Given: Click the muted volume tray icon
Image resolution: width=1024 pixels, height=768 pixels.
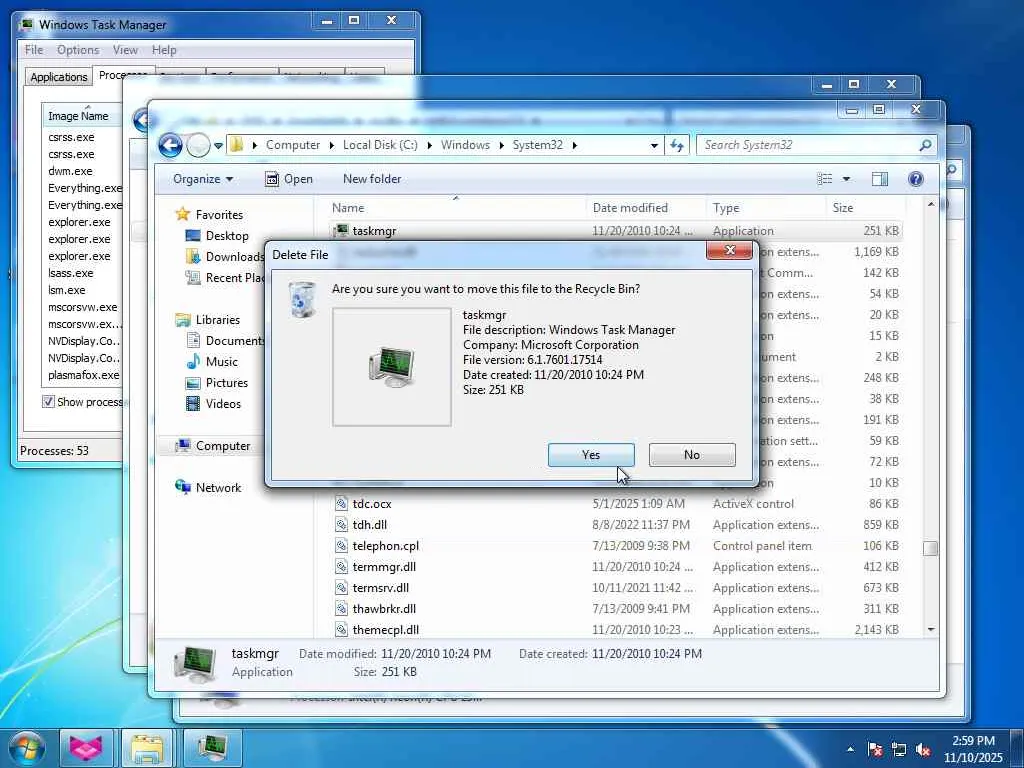Looking at the screenshot, I should coord(923,750).
